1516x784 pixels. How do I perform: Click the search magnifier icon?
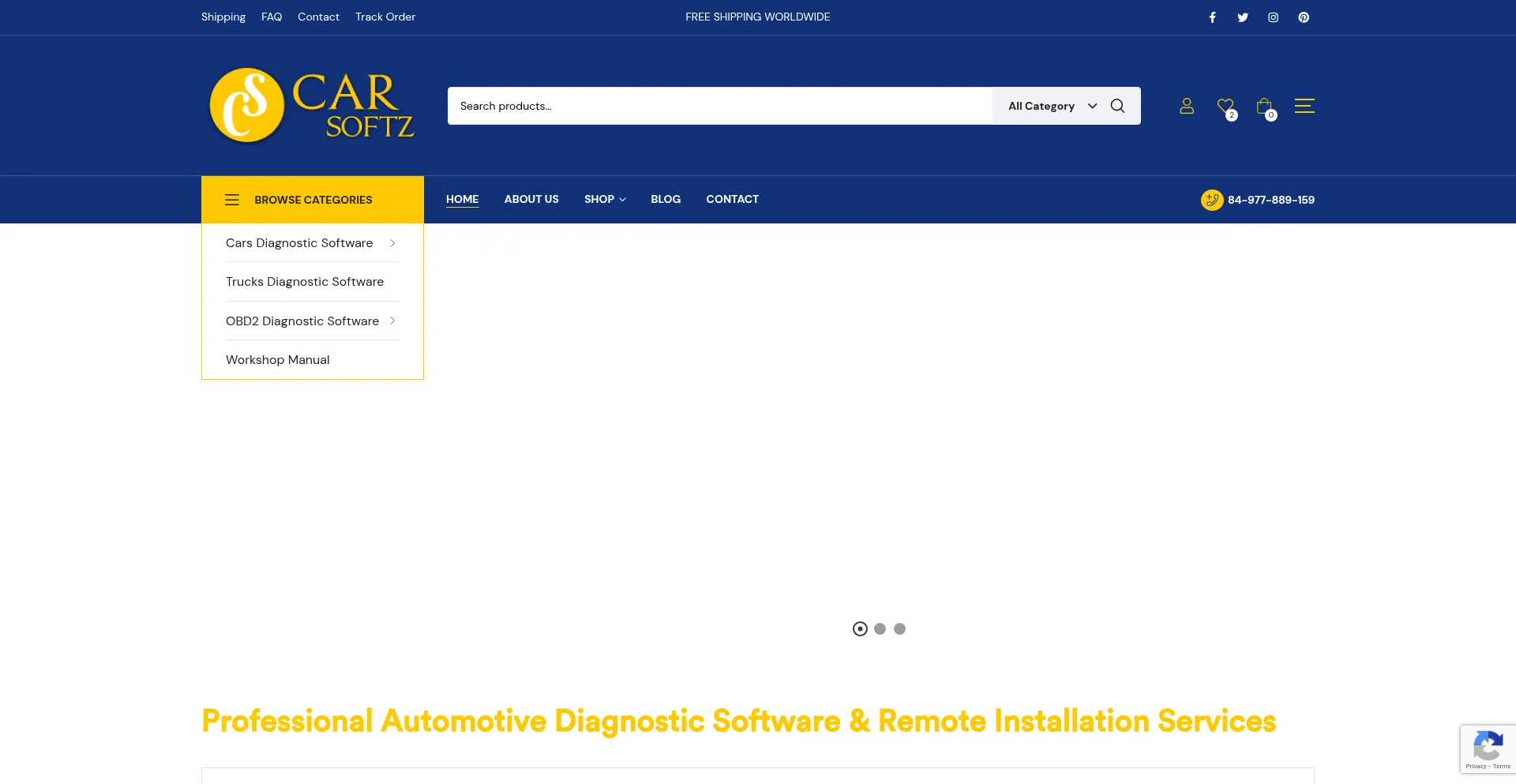(x=1117, y=106)
